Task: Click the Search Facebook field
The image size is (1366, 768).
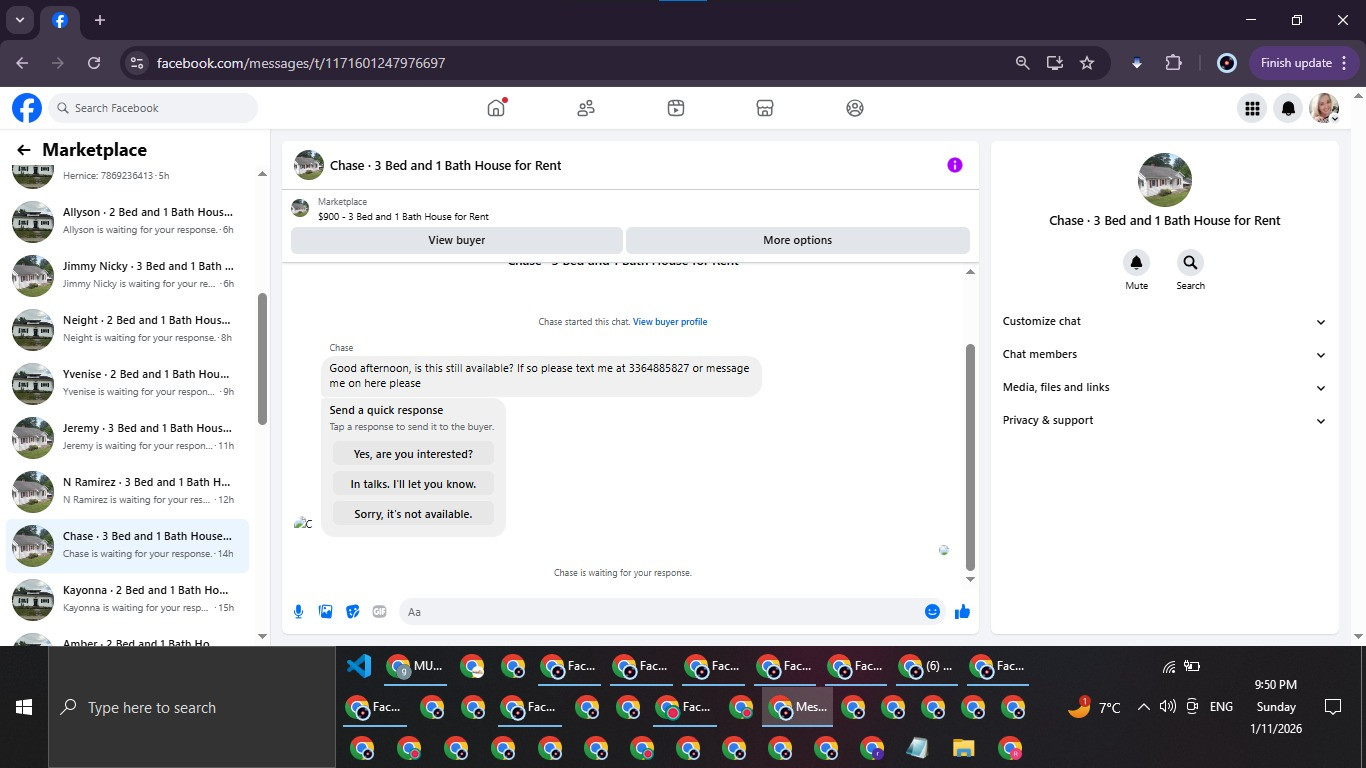Action: (x=152, y=108)
